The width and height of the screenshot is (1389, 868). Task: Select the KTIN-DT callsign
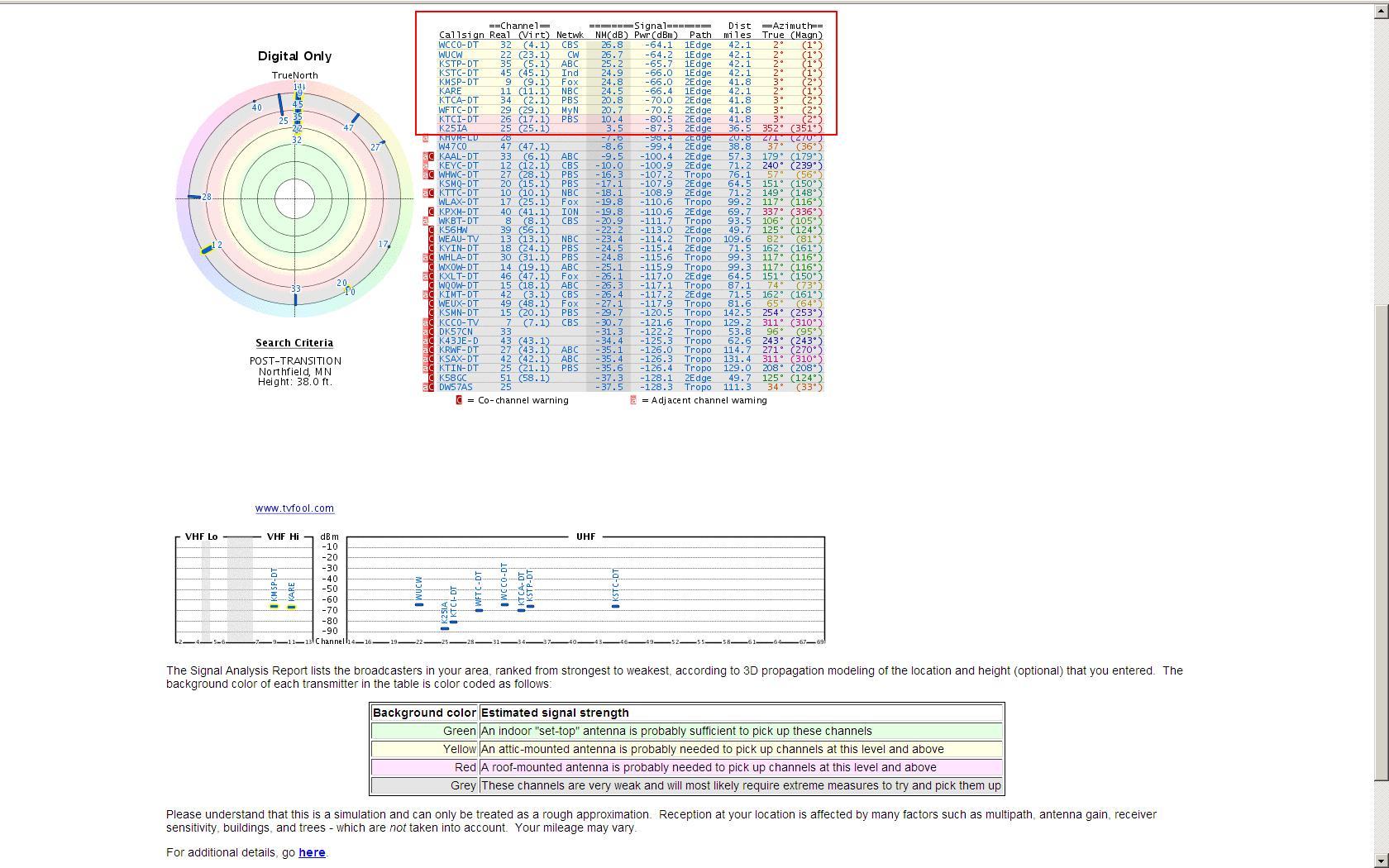[459, 369]
